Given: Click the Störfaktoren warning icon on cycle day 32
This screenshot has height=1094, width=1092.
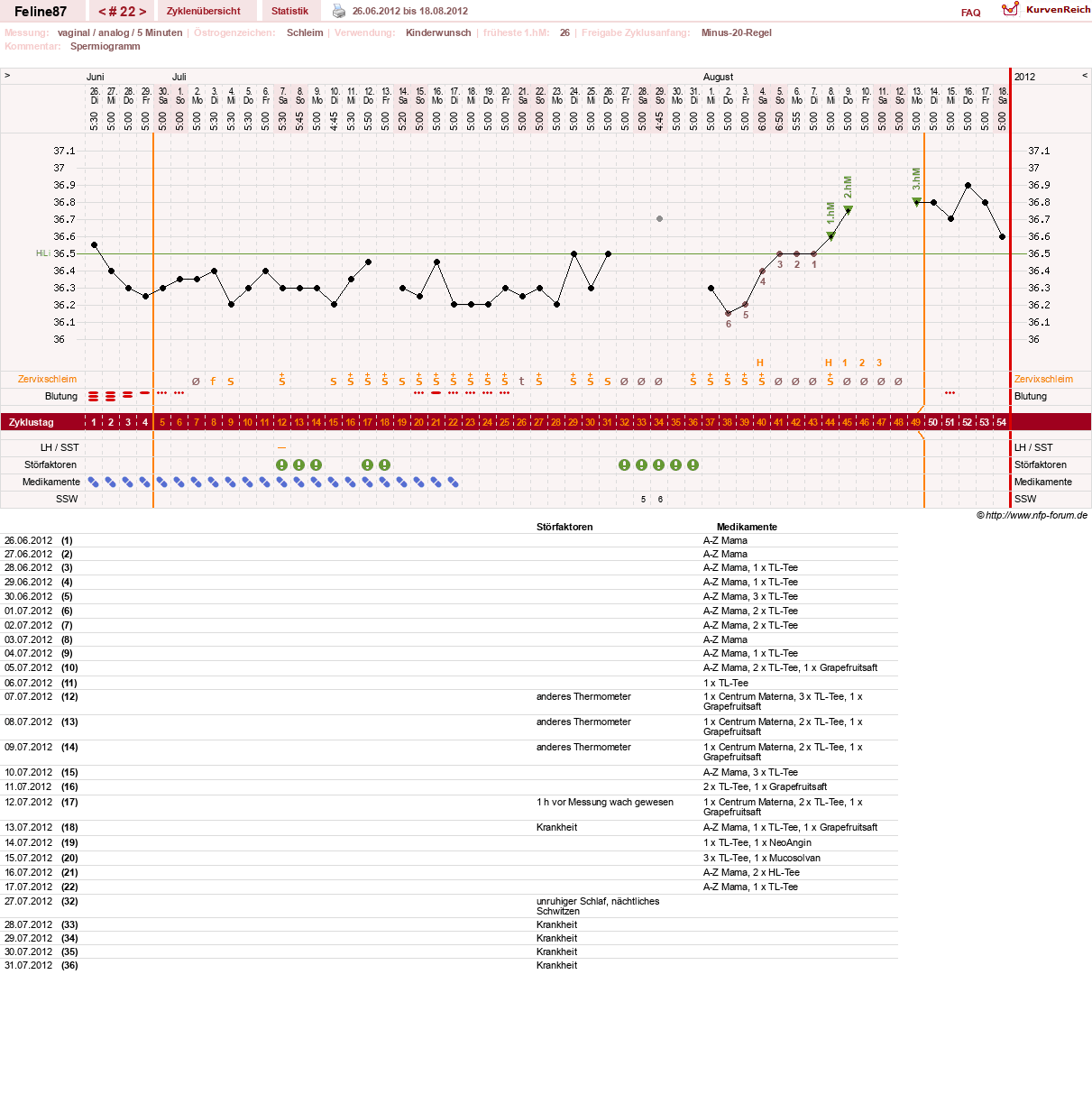Looking at the screenshot, I should (625, 465).
